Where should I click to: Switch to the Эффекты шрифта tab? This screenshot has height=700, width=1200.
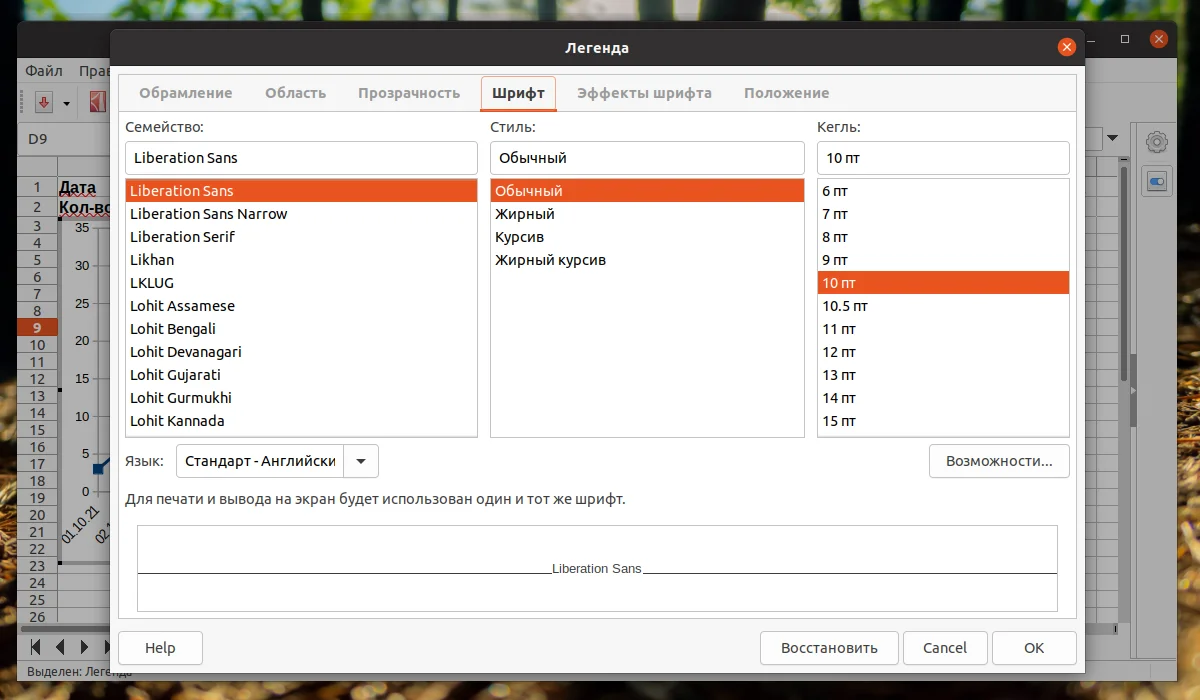tap(644, 93)
